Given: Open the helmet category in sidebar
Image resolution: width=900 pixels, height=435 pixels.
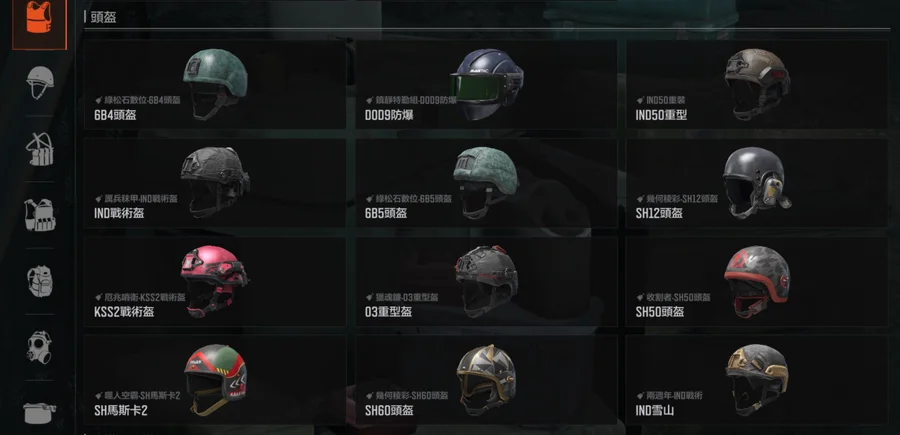Looking at the screenshot, I should click(x=40, y=82).
